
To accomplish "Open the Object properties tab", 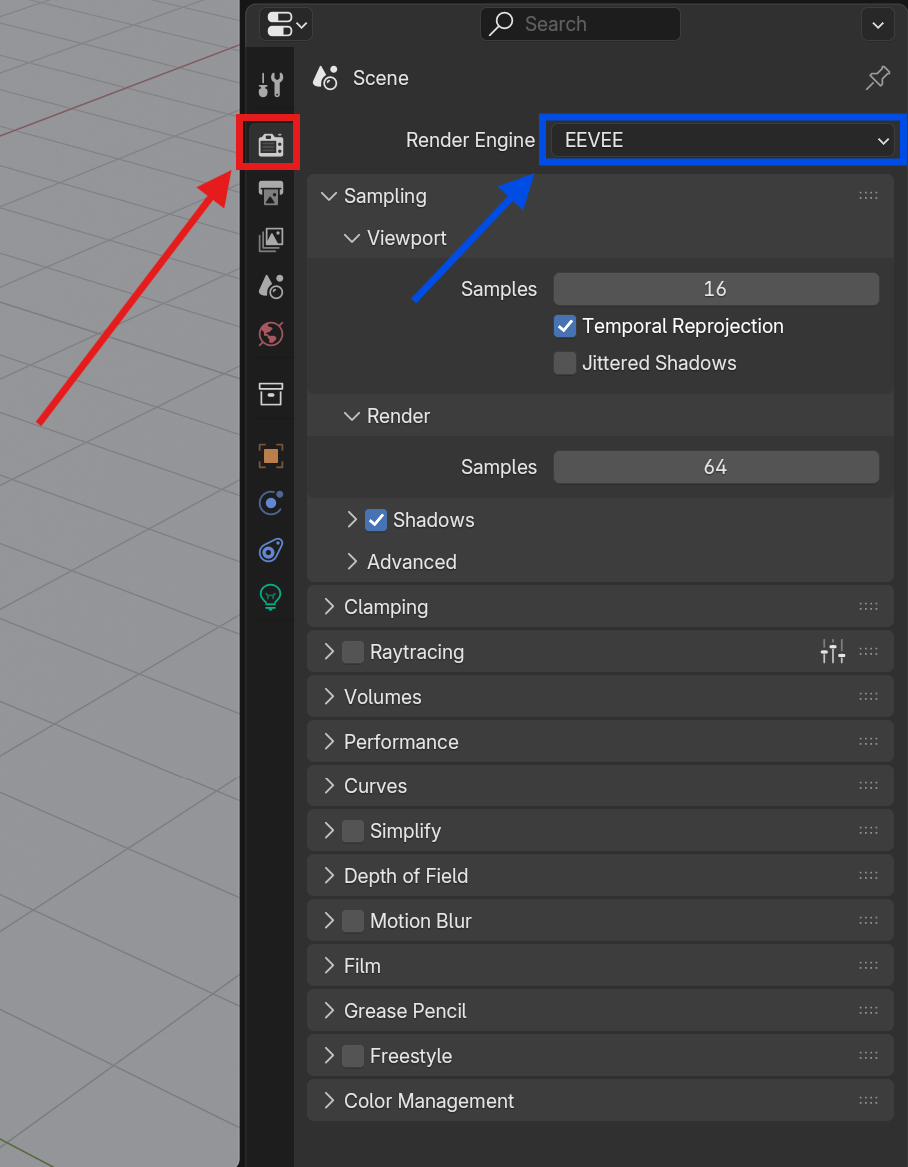I will coord(270,455).
